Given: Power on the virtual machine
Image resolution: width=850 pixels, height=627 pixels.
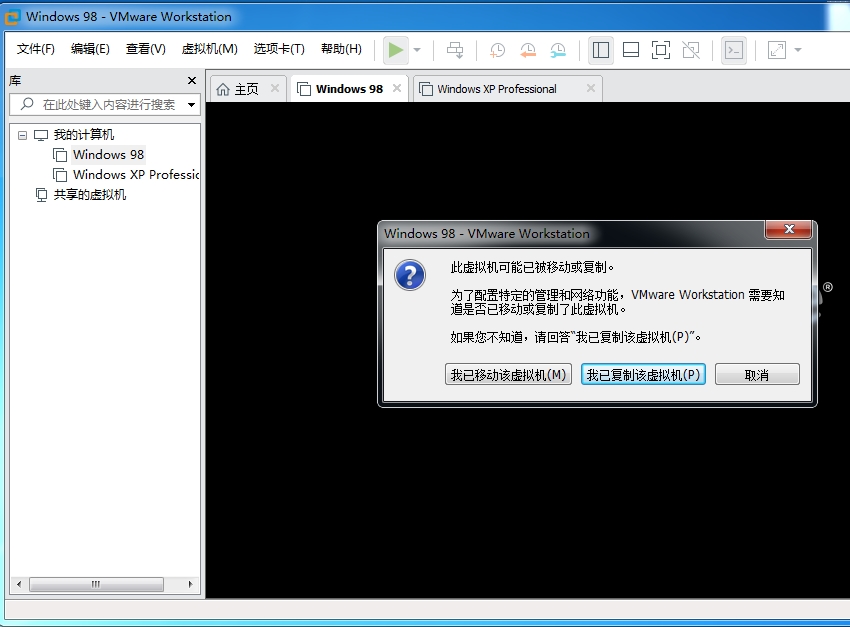Looking at the screenshot, I should tap(396, 49).
